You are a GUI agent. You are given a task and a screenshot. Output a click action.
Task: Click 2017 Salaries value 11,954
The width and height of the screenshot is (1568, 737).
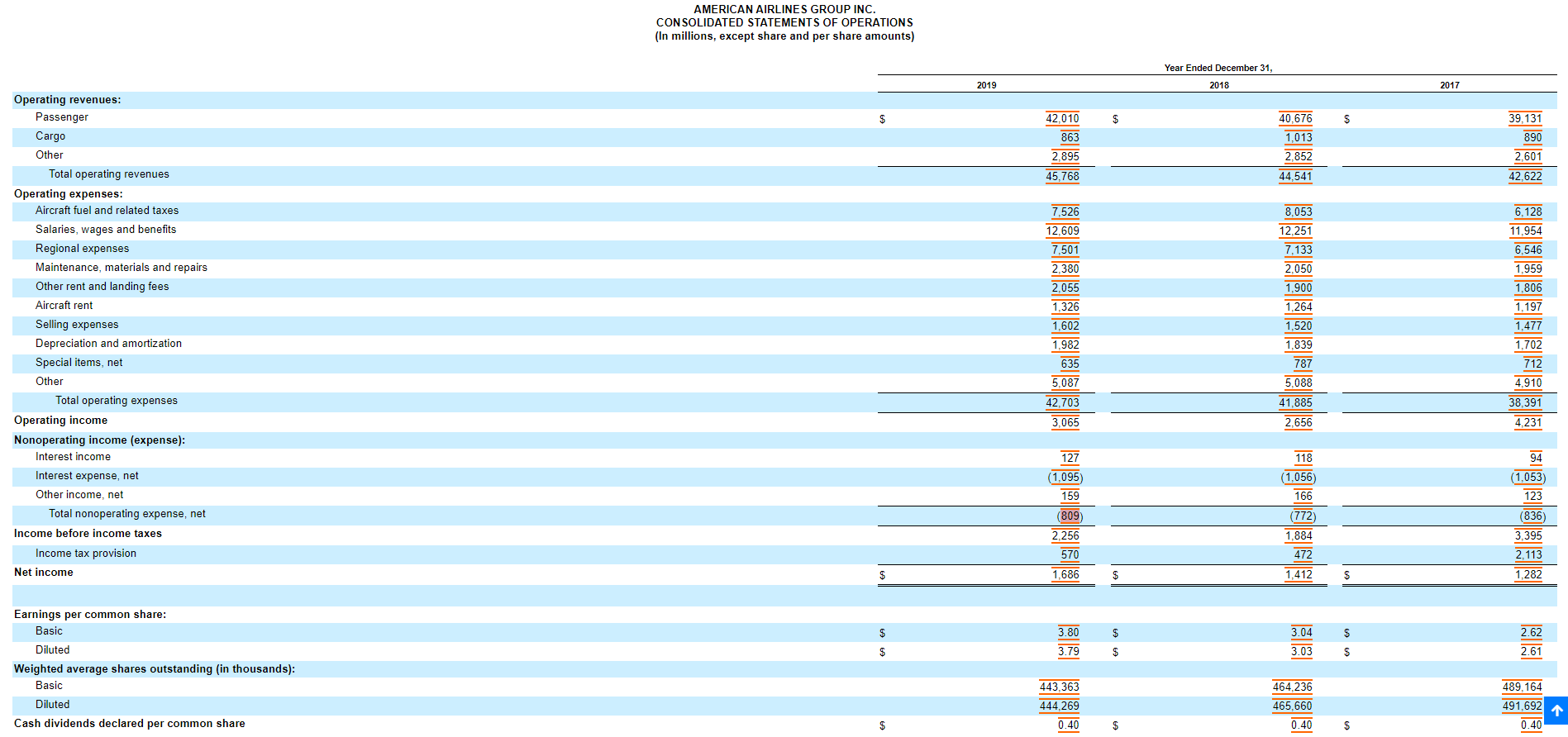click(1525, 231)
